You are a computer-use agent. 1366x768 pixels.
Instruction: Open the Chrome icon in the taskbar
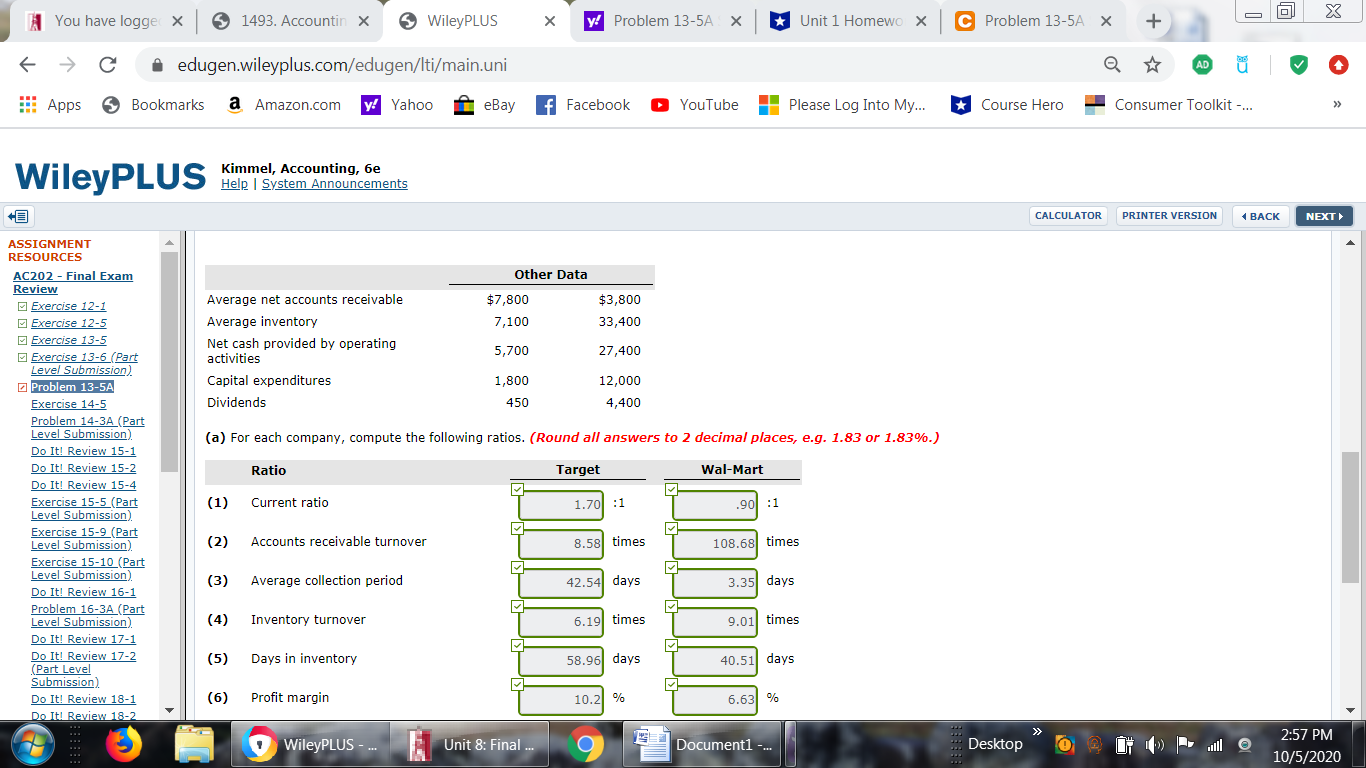(585, 744)
